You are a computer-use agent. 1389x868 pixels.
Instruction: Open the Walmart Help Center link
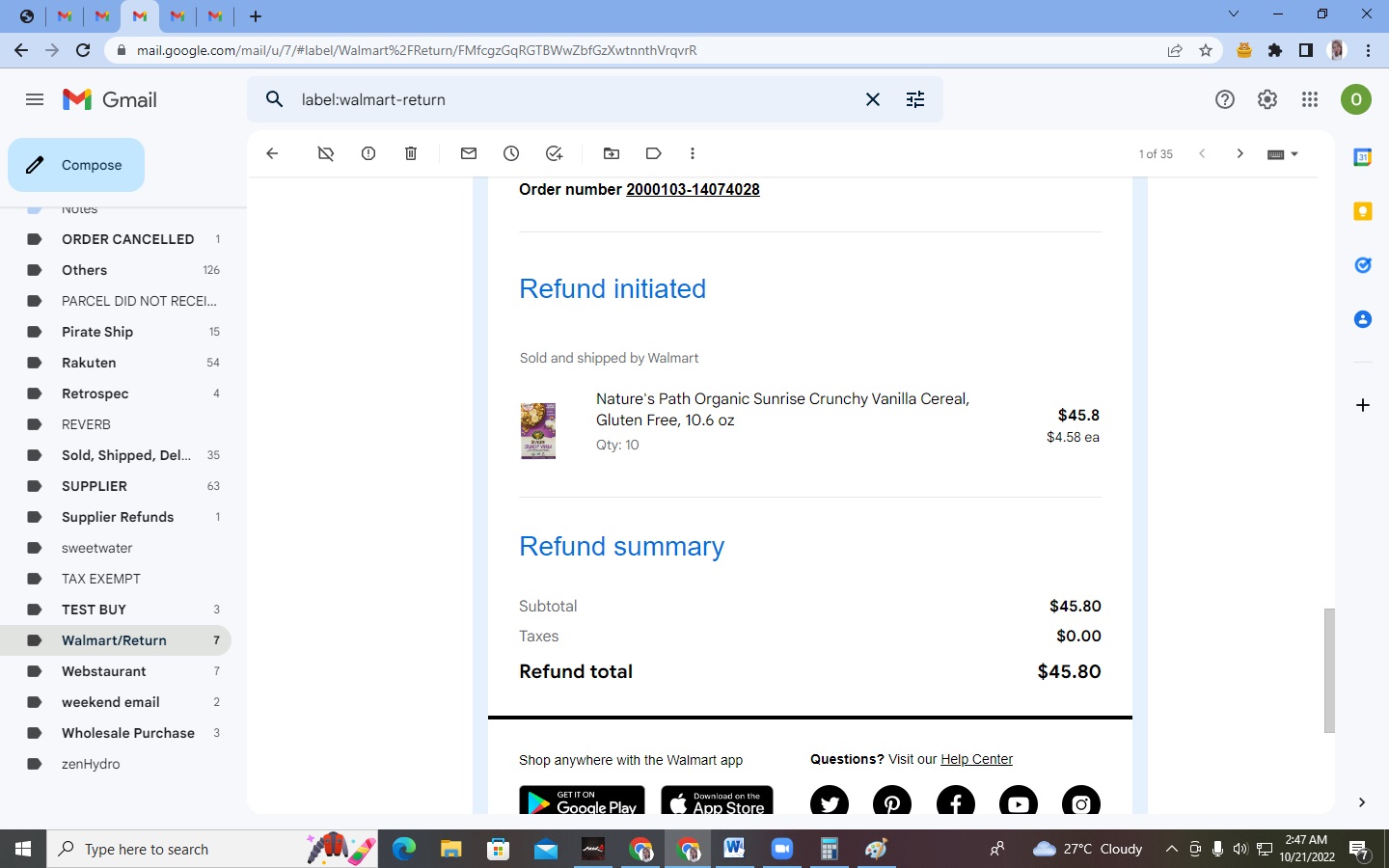(x=976, y=759)
